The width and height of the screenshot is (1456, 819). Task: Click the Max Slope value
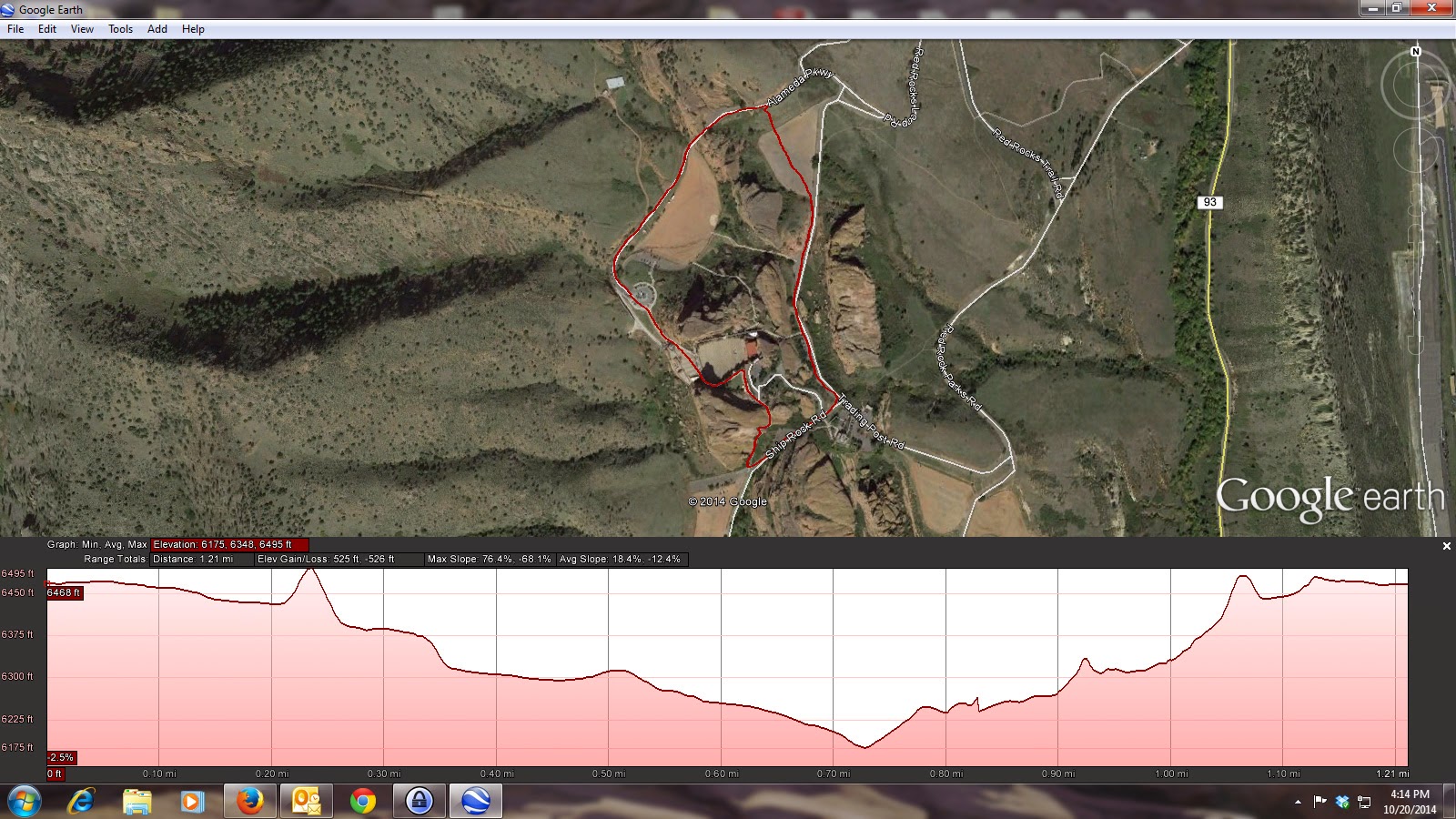pyautogui.click(x=490, y=560)
